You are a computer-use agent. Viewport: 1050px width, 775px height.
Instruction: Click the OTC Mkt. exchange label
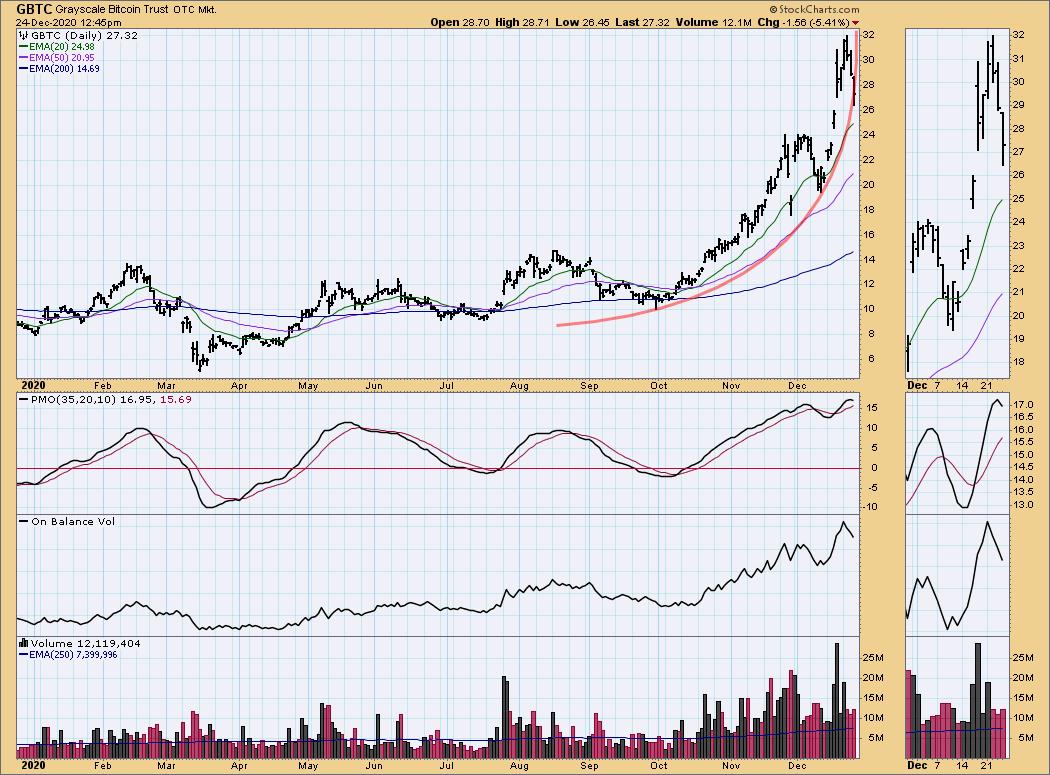coord(195,10)
